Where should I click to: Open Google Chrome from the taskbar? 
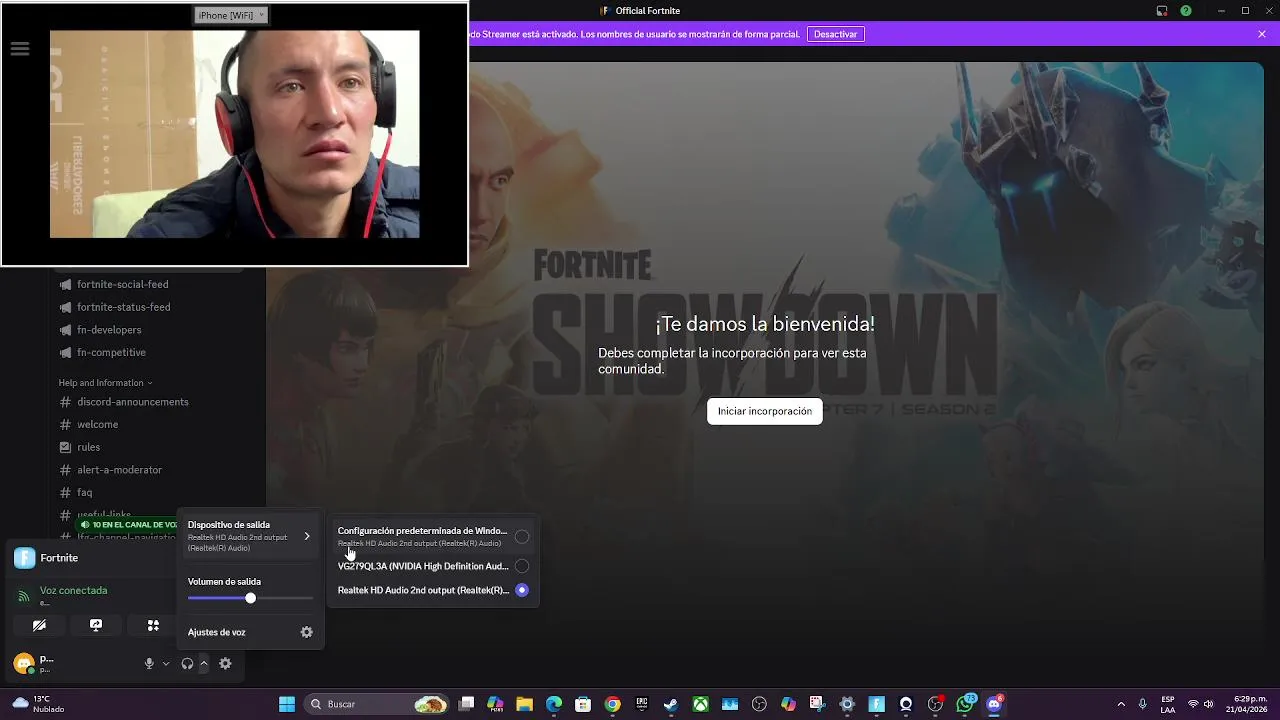click(613, 704)
